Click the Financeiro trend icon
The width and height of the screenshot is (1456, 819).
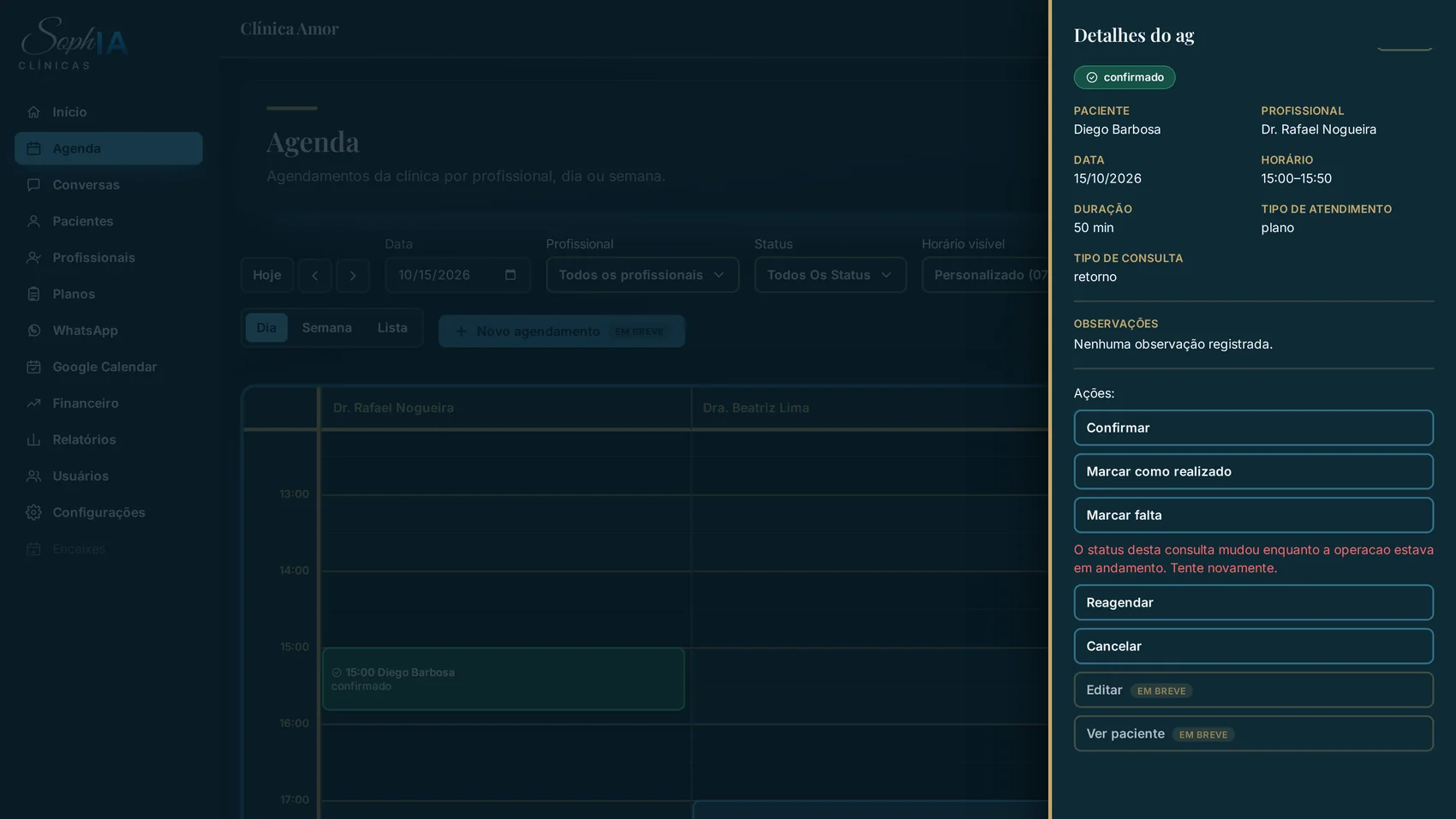pos(33,404)
